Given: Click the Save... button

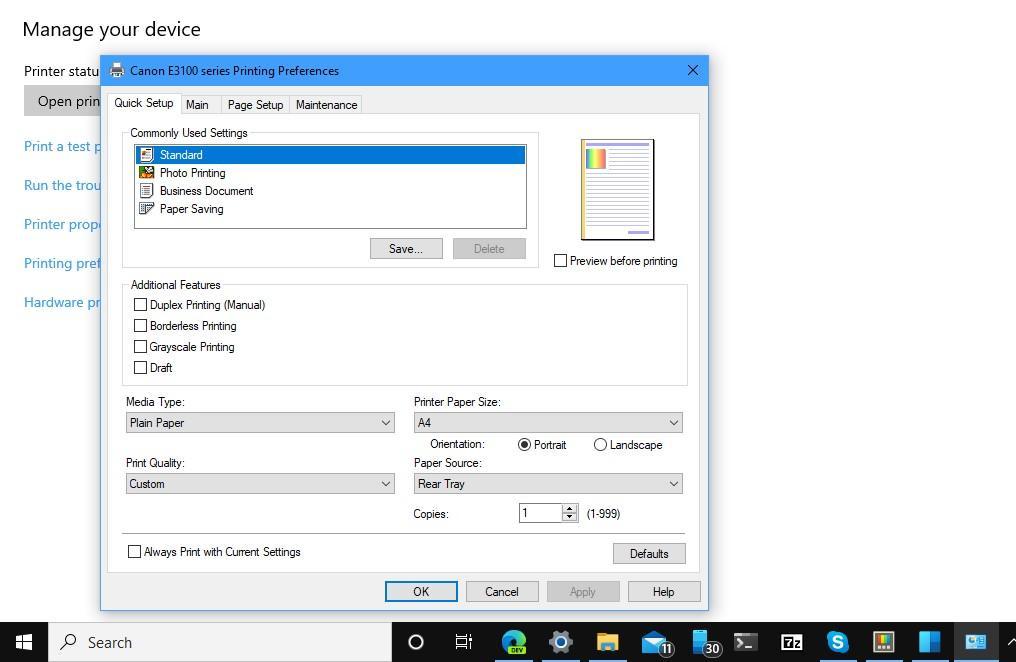Looking at the screenshot, I should 406,249.
